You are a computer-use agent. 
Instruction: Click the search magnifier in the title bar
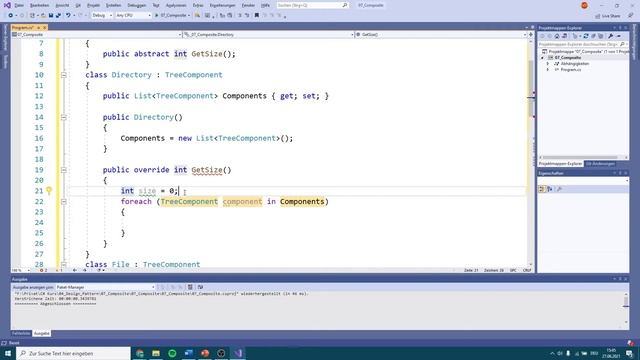[x=345, y=5]
